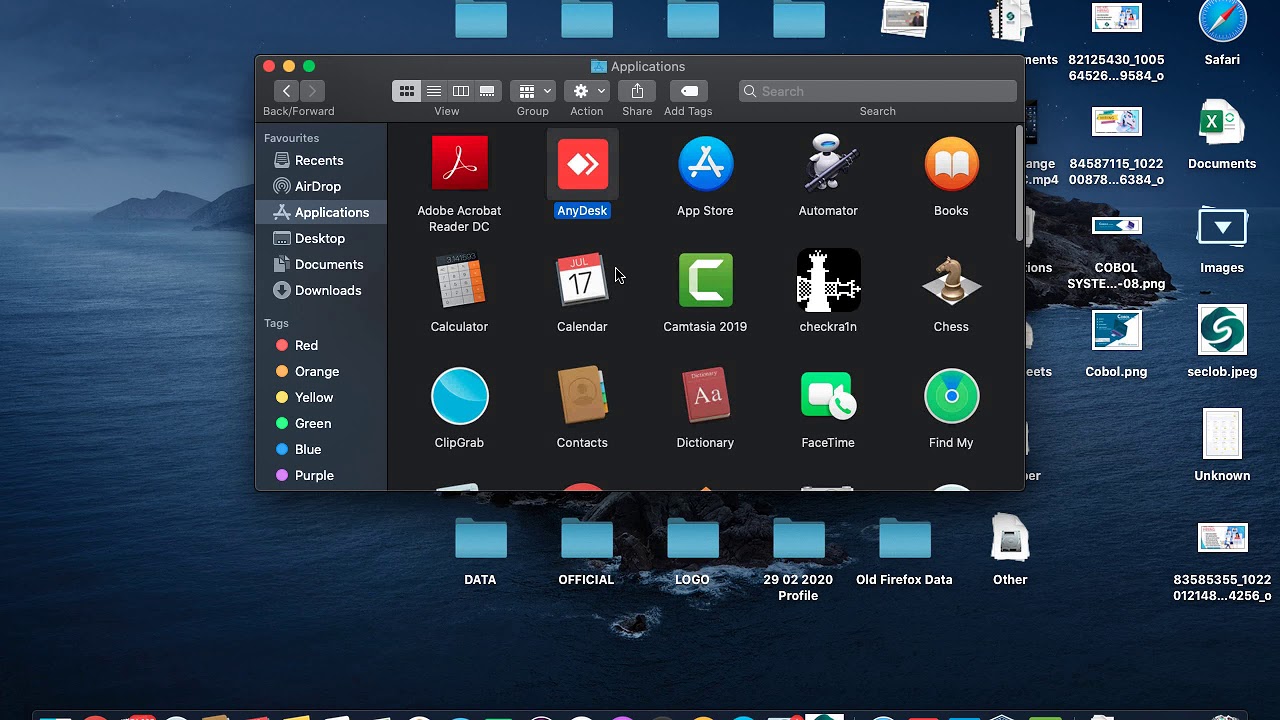Open AirDrop in Finder sidebar
1280x720 pixels.
321,186
